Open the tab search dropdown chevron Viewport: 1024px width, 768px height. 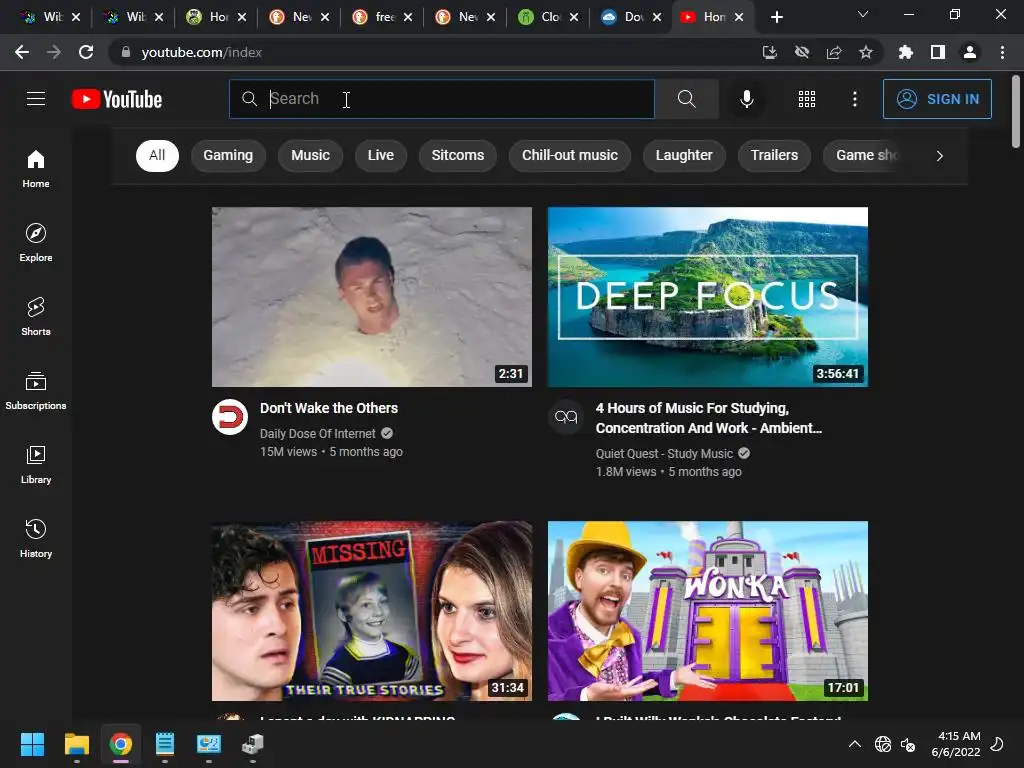[x=863, y=14]
